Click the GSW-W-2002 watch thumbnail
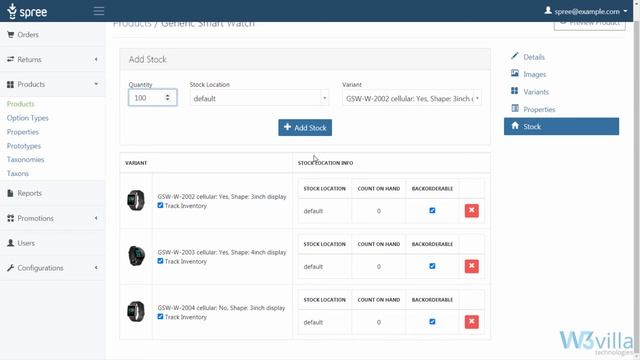Screen dimensions: 640x360 click(136, 200)
